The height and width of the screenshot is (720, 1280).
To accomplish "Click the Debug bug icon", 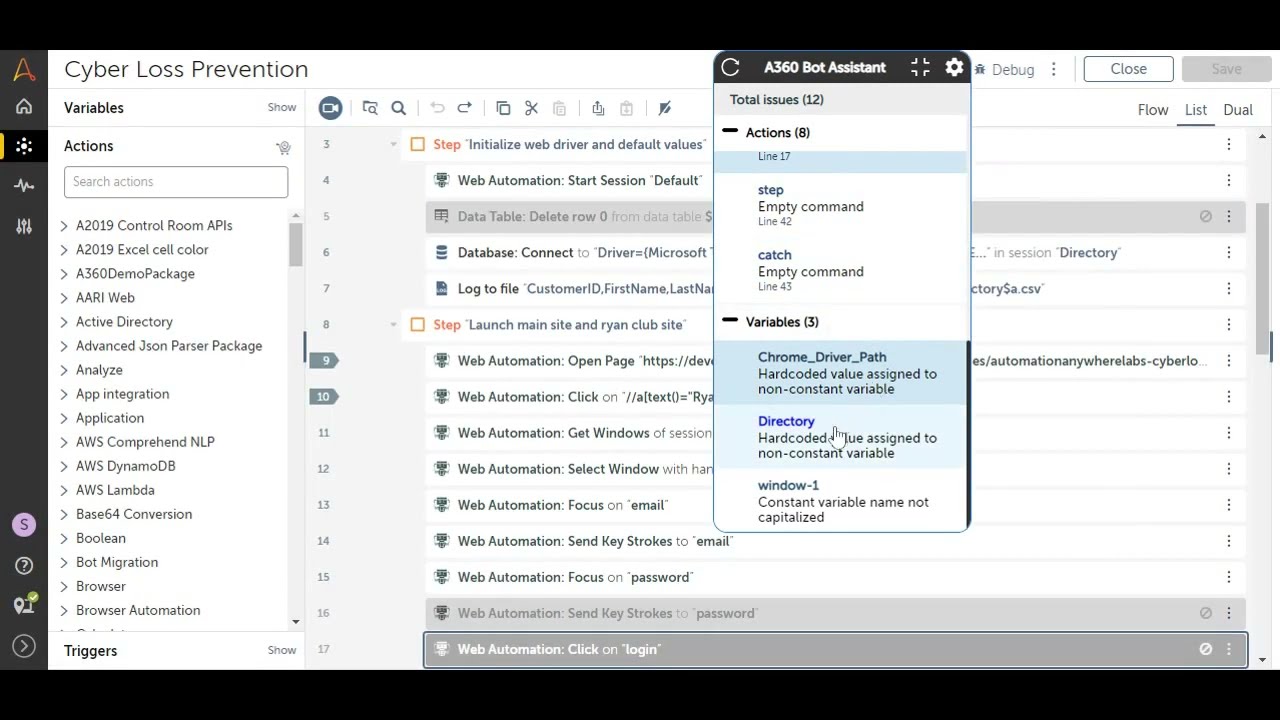I will [x=981, y=69].
